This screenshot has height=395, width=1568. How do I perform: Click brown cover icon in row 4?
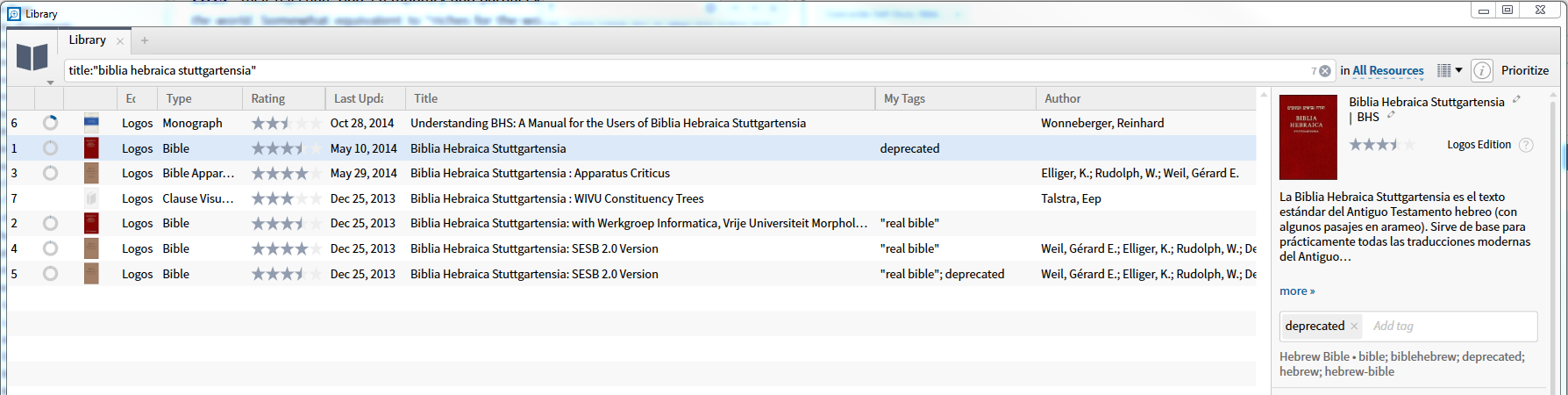[x=91, y=248]
